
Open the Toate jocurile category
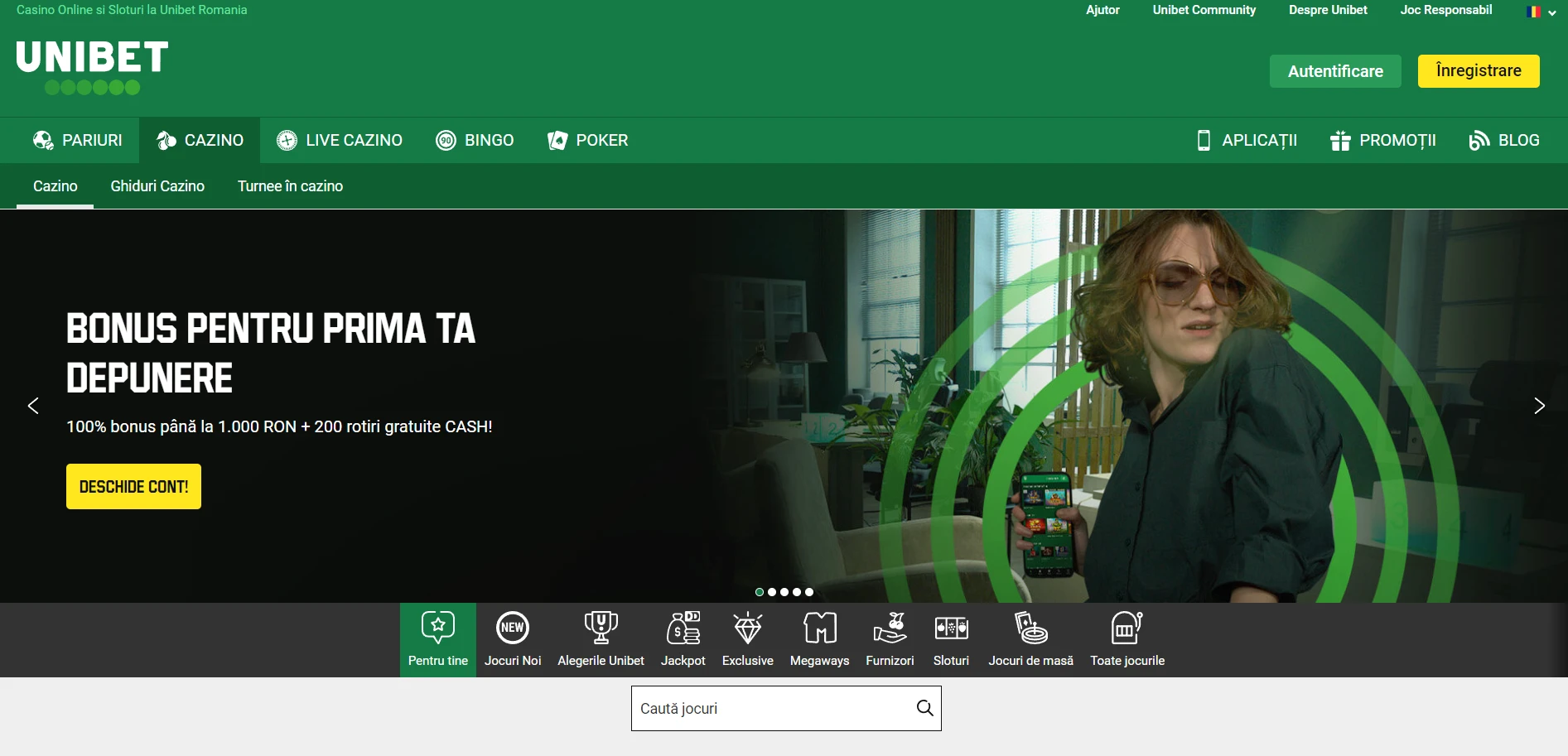(x=1127, y=640)
